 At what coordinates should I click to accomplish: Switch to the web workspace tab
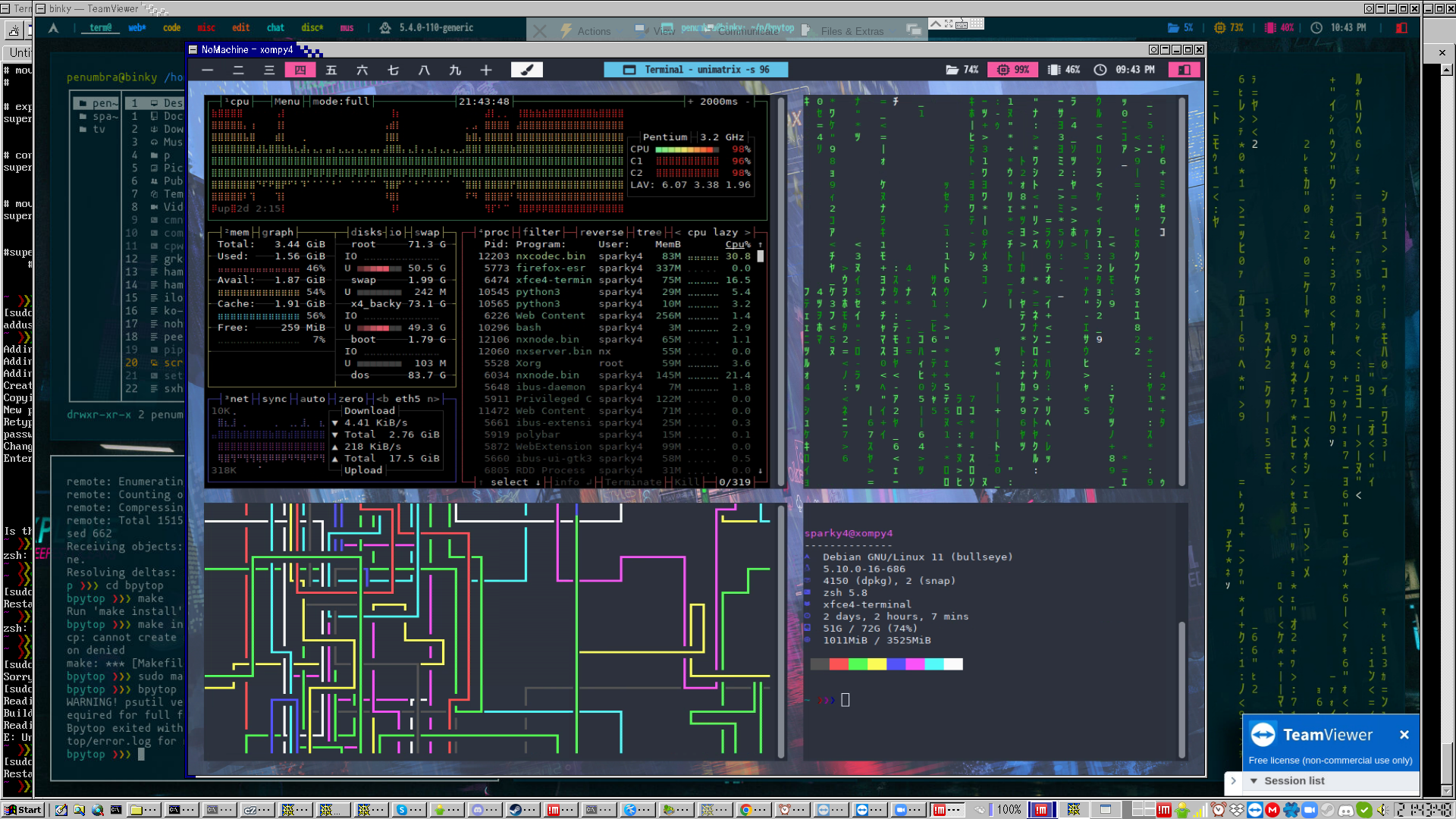[136, 28]
